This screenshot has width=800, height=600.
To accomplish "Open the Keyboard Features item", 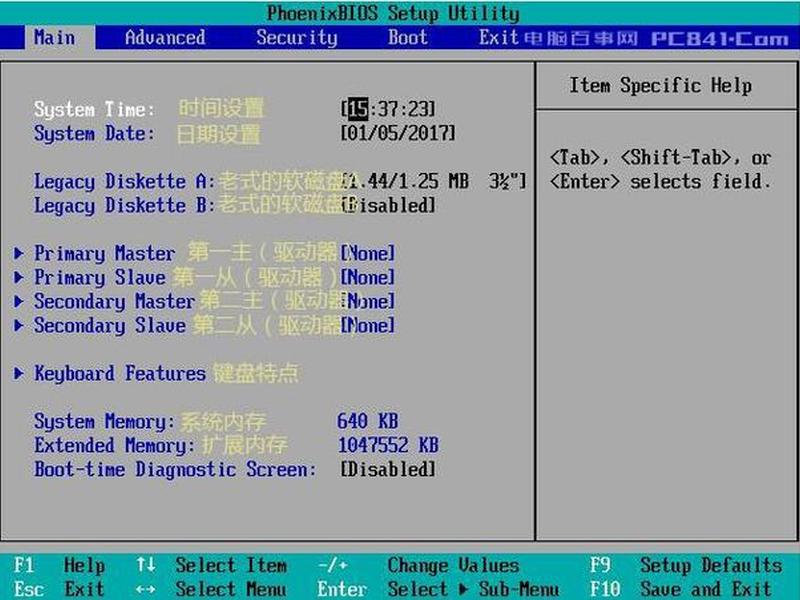I will point(120,373).
